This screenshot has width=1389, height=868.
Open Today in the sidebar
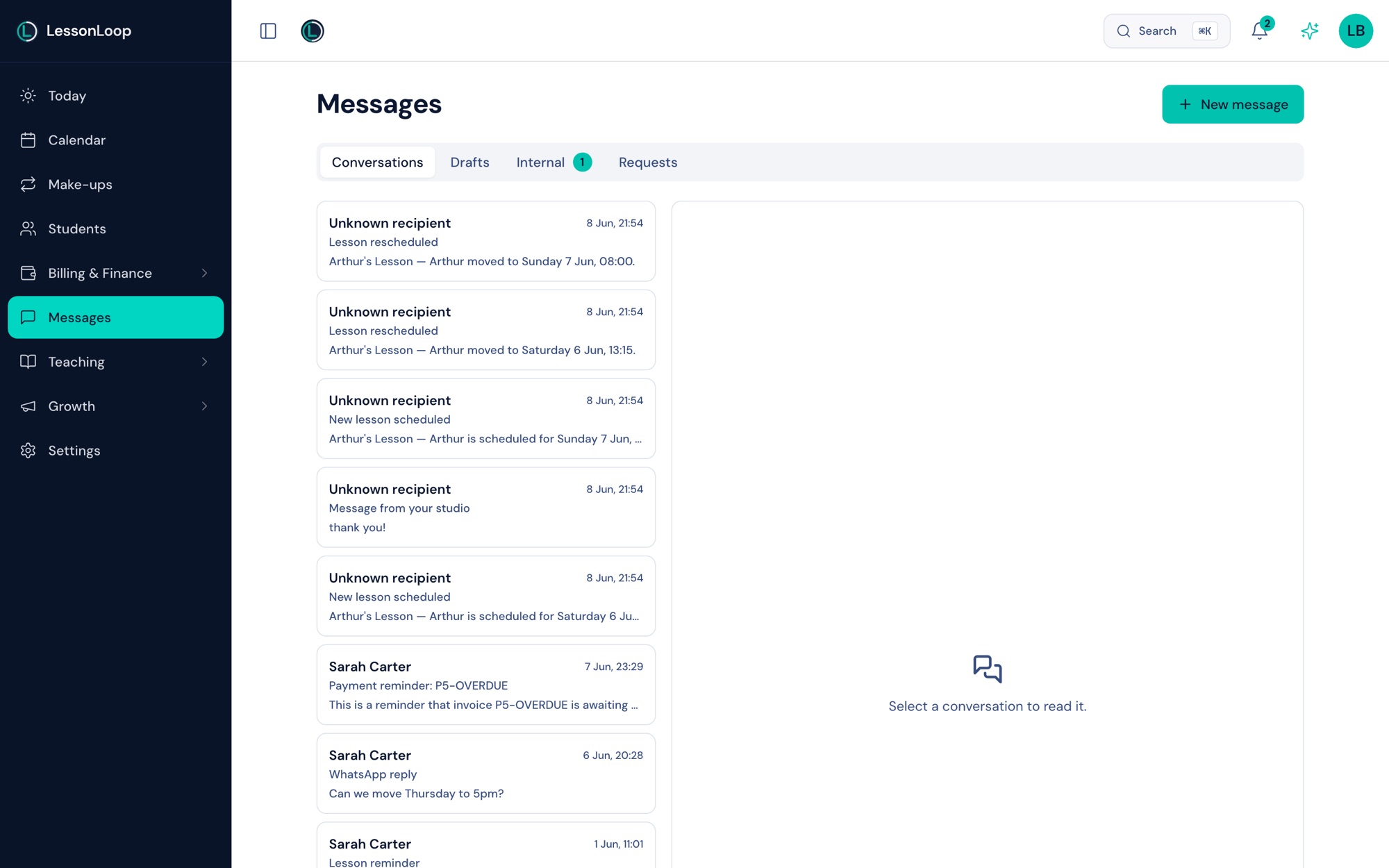click(x=115, y=96)
